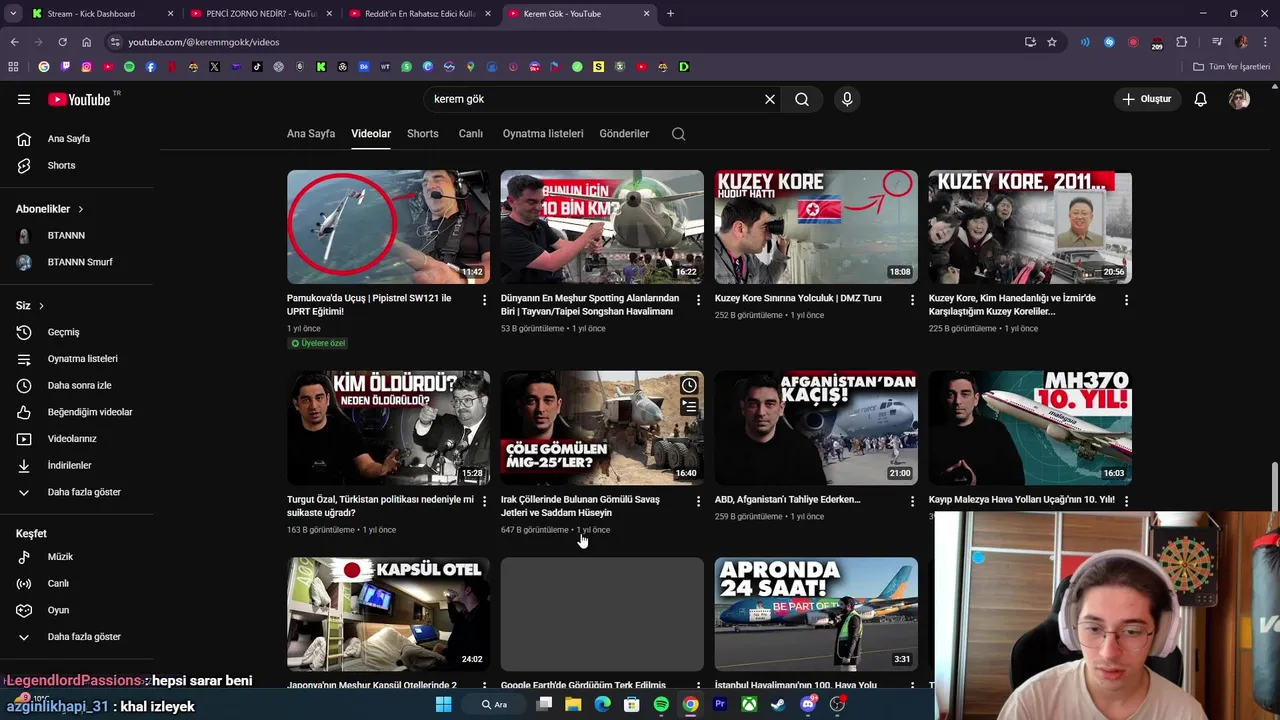This screenshot has height=720, width=1280.
Task: Open Apronda 24 Saat thumbnail
Action: (x=816, y=614)
